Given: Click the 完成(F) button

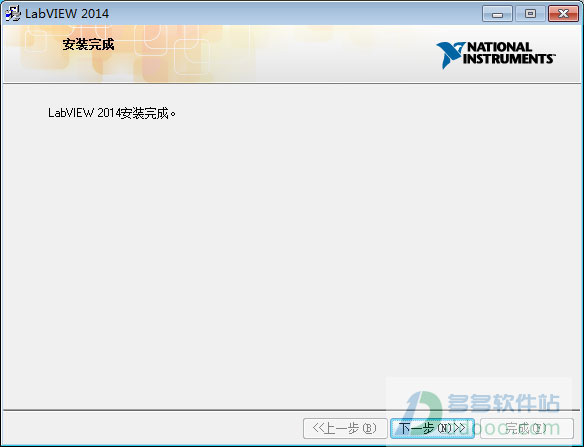Looking at the screenshot, I should [527, 428].
